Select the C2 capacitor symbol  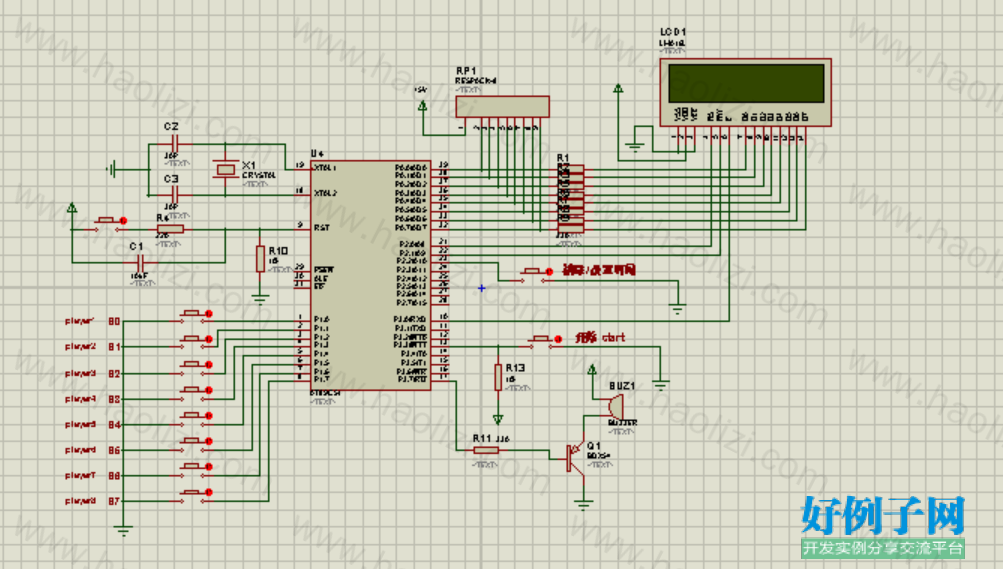pyautogui.click(x=171, y=144)
